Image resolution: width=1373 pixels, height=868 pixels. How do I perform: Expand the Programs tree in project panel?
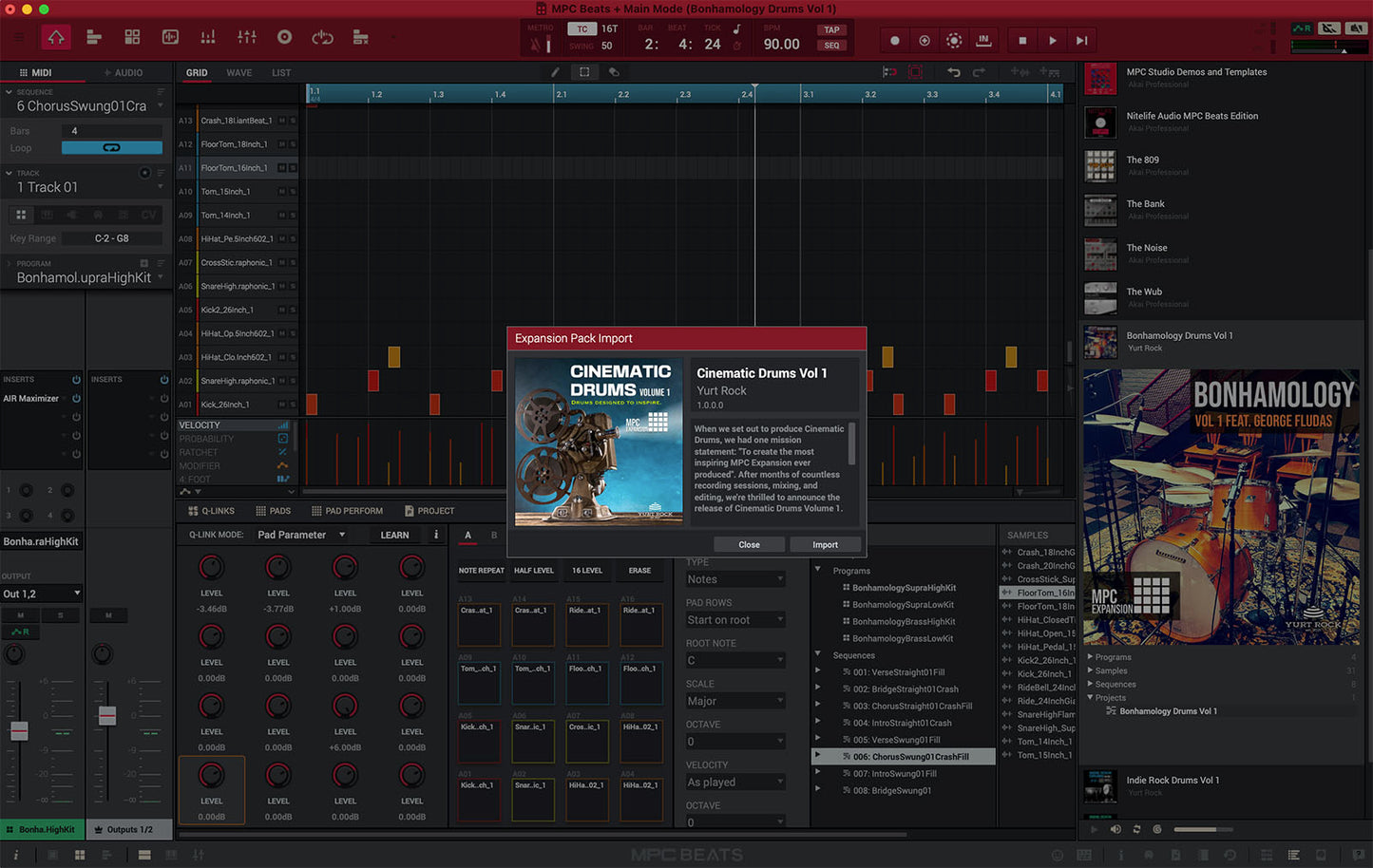coord(818,570)
